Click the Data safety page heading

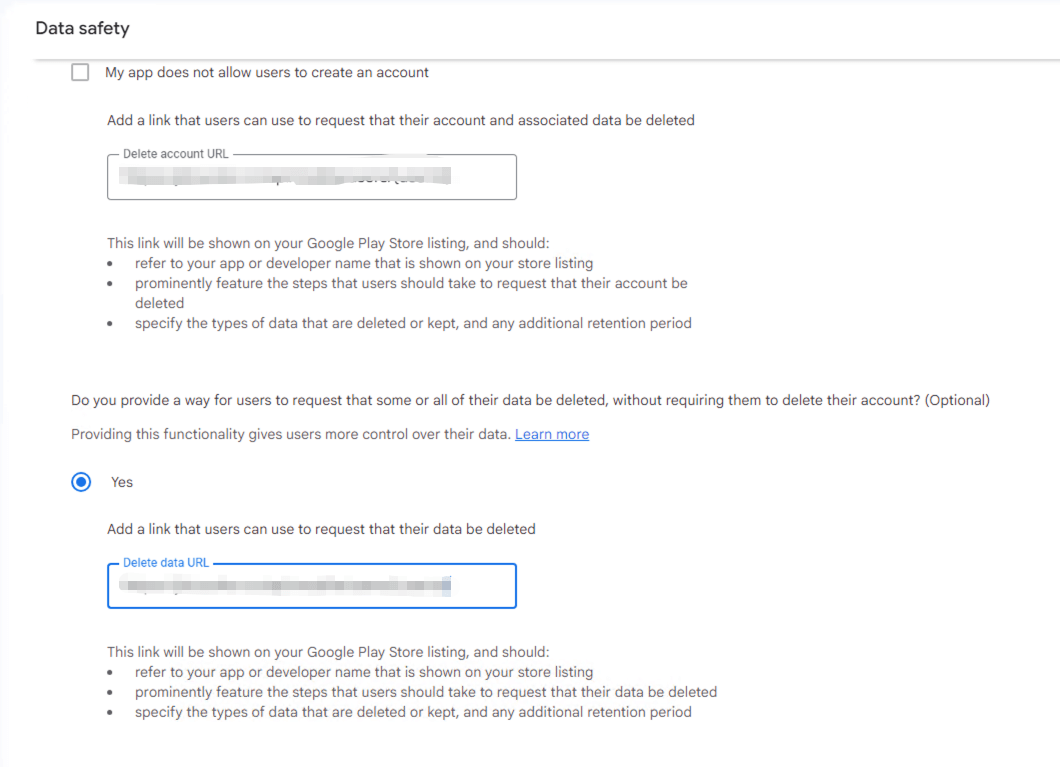click(82, 28)
